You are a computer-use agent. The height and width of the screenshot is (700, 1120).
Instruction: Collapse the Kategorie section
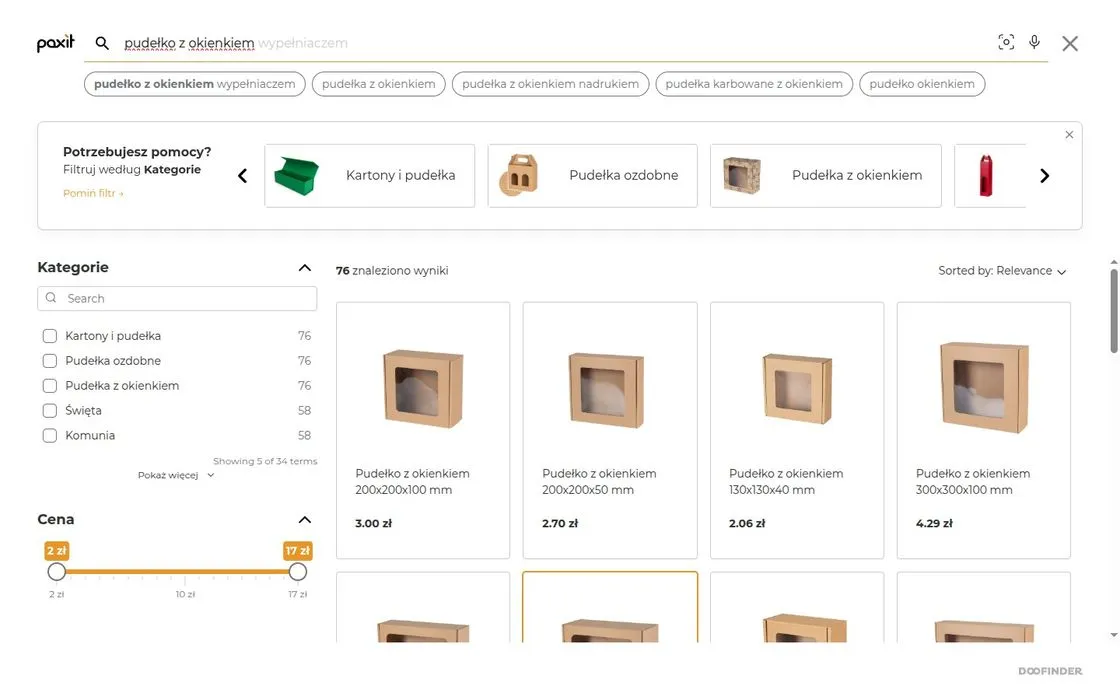click(x=304, y=268)
